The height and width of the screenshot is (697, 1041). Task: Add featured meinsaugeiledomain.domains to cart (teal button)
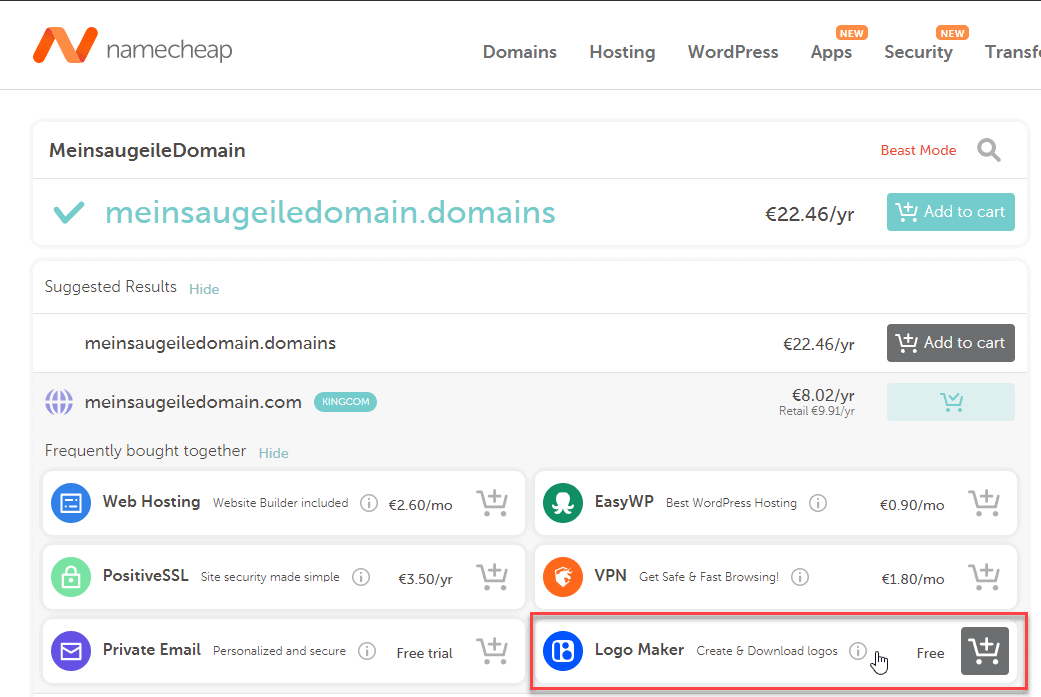950,212
